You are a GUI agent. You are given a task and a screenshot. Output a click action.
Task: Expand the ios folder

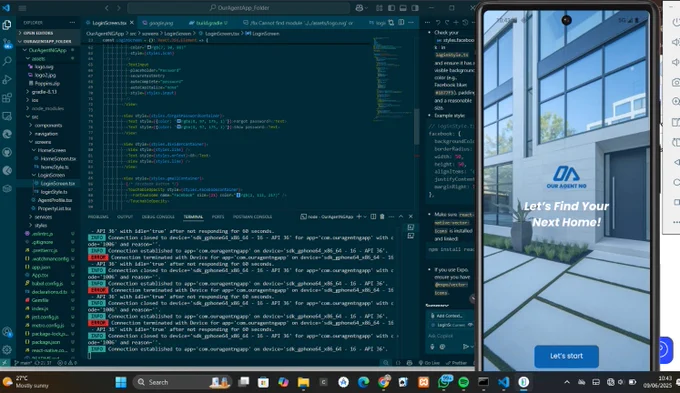tap(35, 100)
